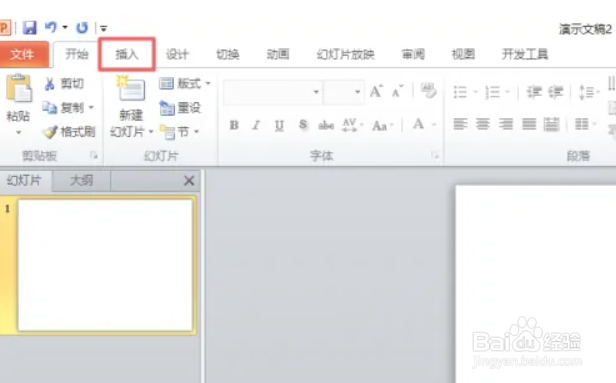Switch to the 开始 ribbon tab

click(77, 54)
